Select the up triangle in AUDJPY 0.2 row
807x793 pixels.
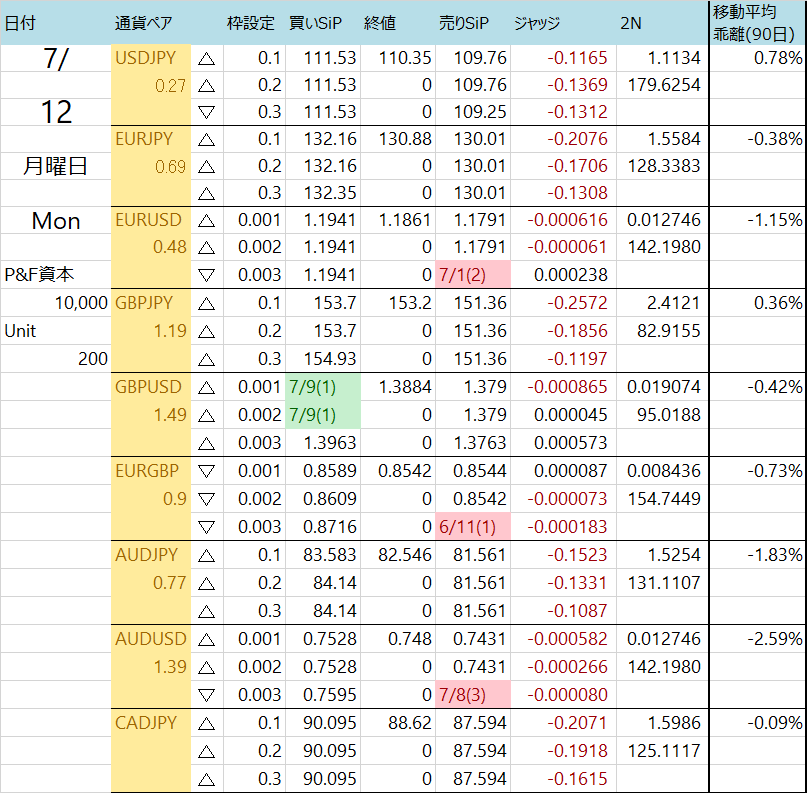coord(206,584)
